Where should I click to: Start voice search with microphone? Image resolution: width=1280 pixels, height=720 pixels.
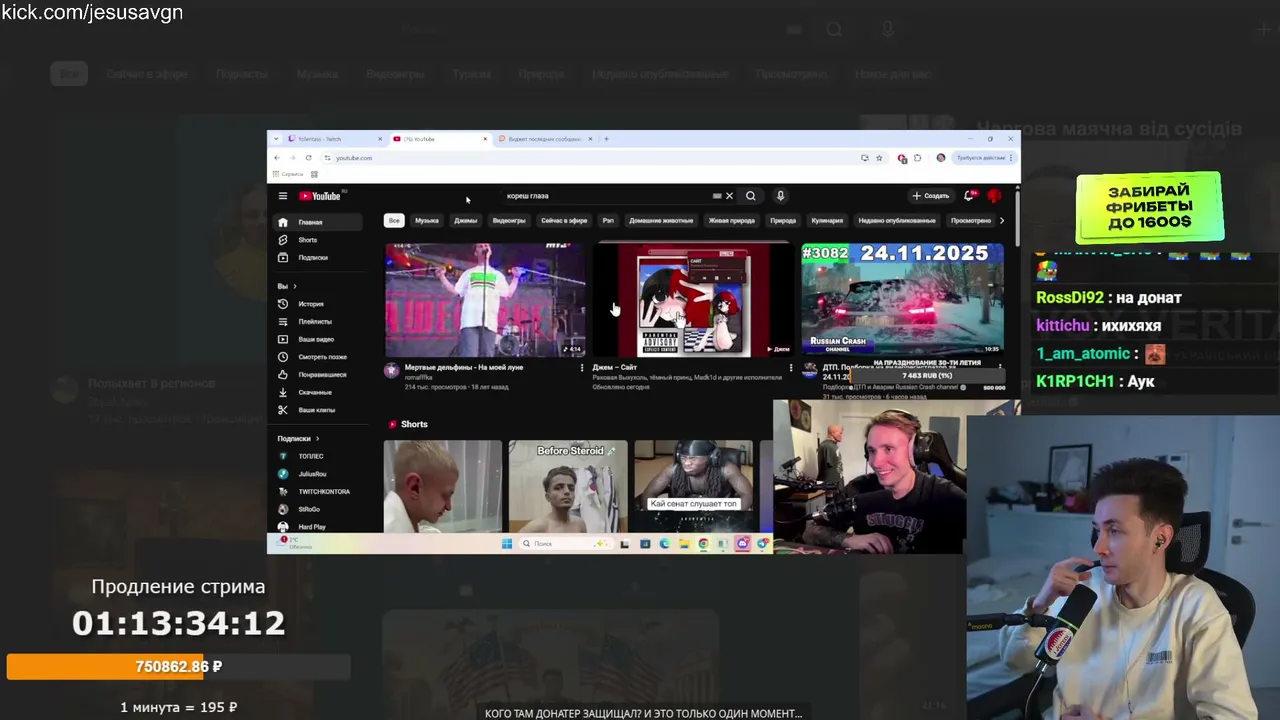pos(780,196)
